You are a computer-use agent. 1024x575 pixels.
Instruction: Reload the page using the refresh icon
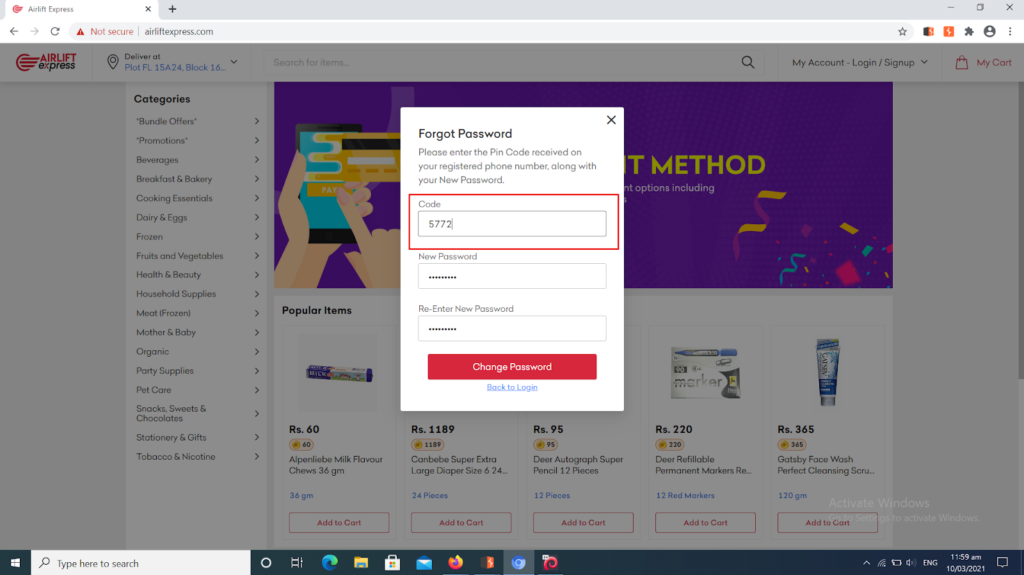(56, 32)
